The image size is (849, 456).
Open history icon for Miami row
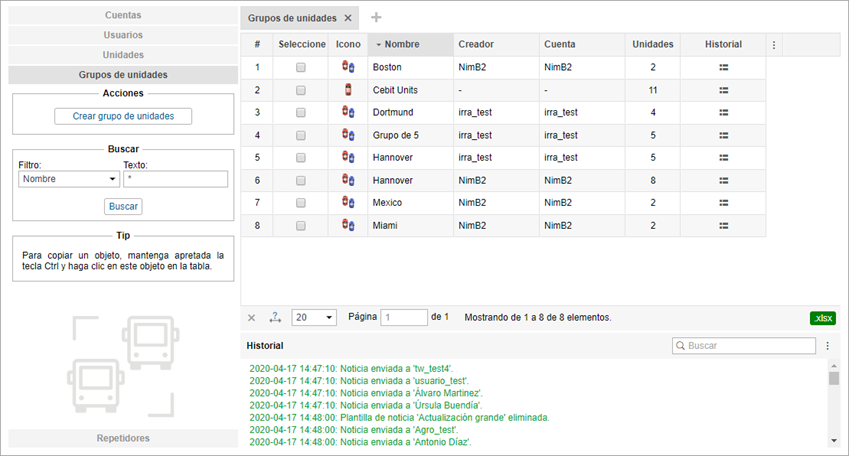(x=723, y=225)
